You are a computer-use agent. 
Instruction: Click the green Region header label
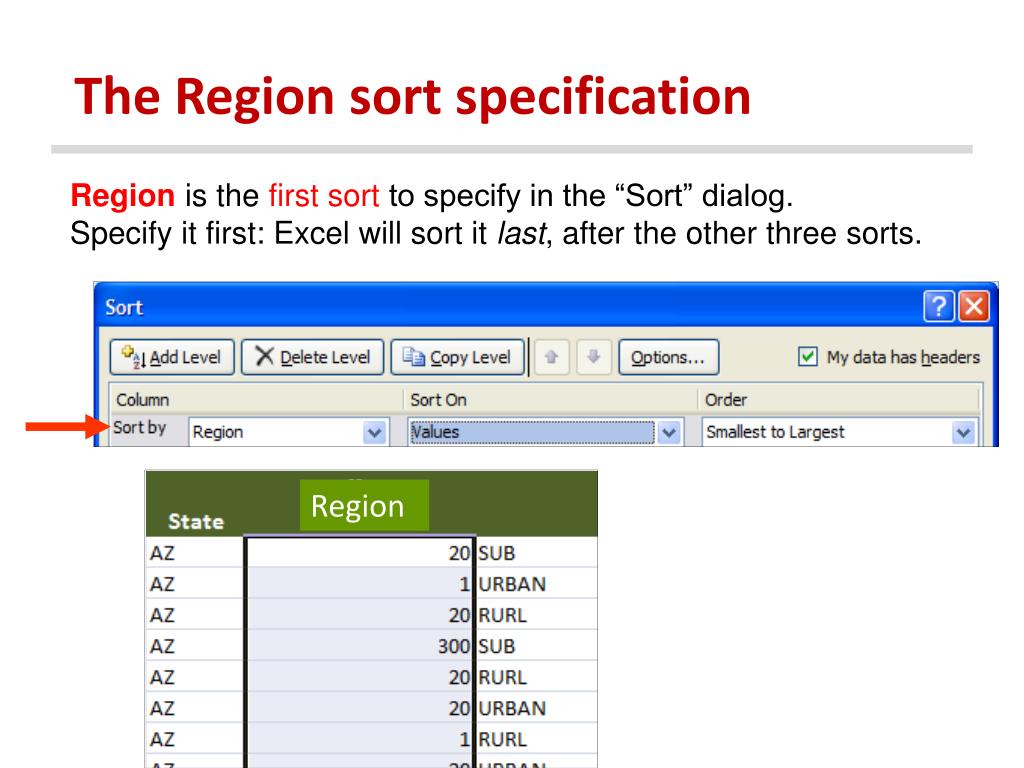(364, 505)
